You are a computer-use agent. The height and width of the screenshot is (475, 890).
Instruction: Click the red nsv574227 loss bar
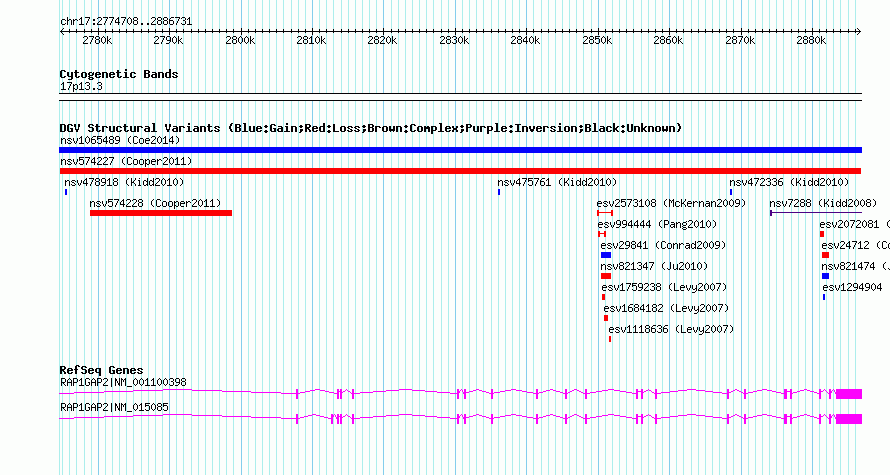coord(460,171)
